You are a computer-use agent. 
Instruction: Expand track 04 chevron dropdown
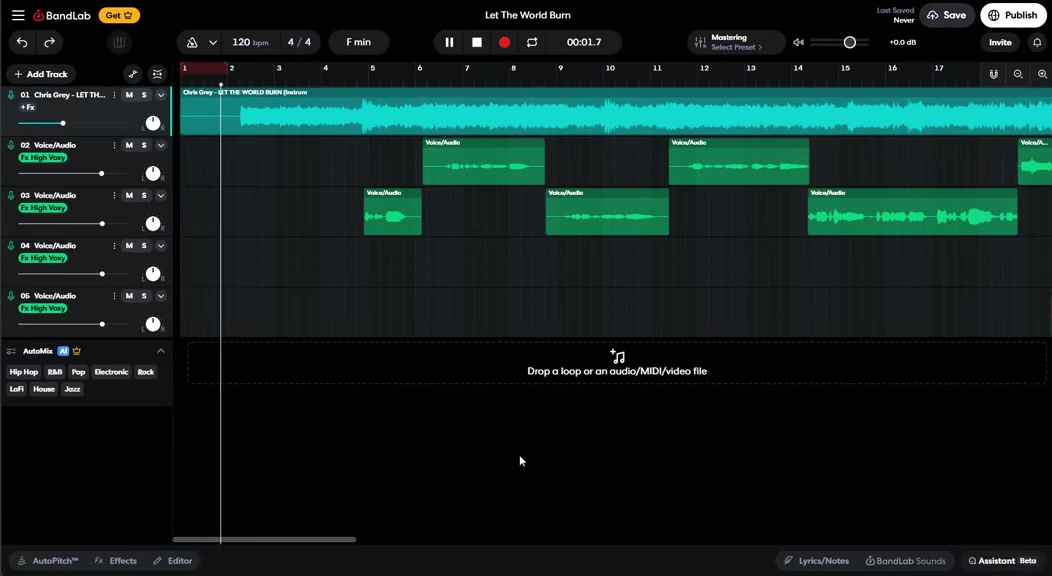click(161, 245)
